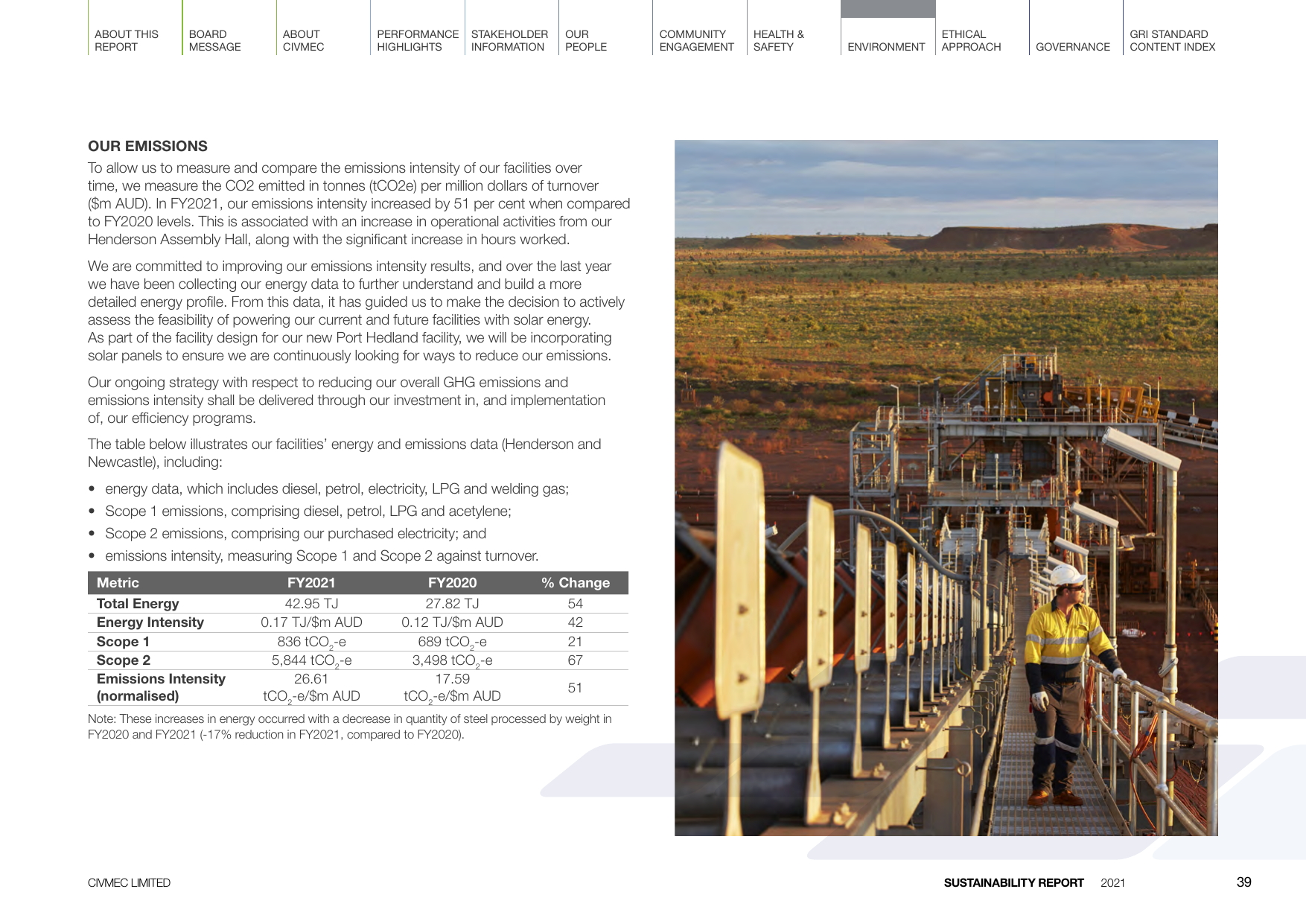Open Stakeholder Information section
The image size is (1306, 924).
pos(509,40)
